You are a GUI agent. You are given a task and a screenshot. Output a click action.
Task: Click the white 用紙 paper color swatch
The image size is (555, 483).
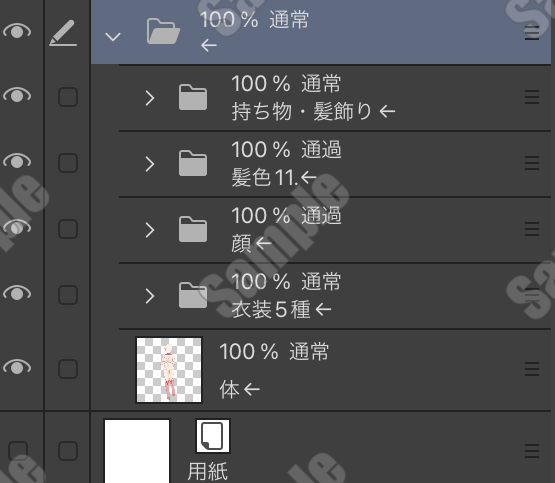[137, 451]
